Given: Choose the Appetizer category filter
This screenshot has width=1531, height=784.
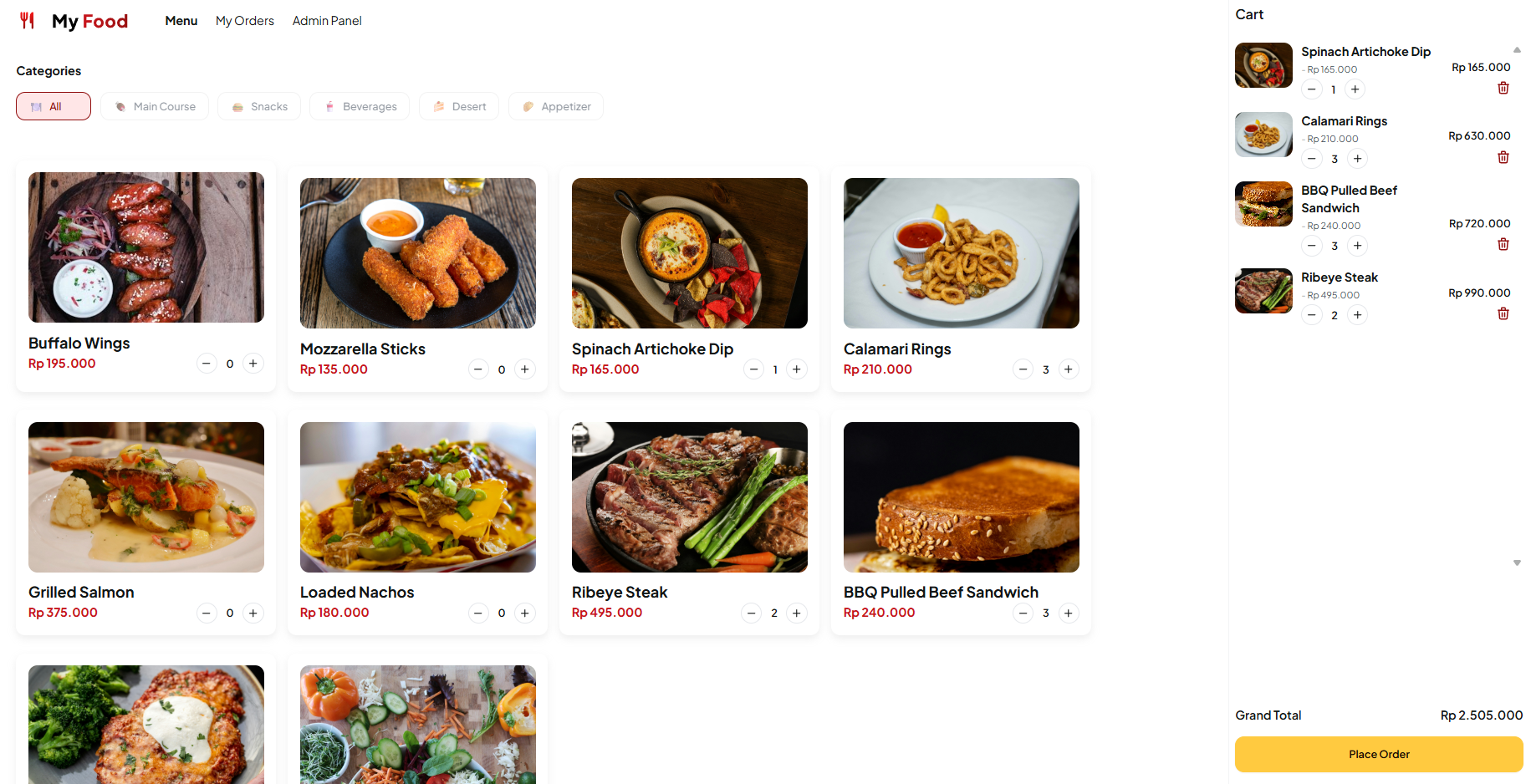Looking at the screenshot, I should click(x=556, y=106).
